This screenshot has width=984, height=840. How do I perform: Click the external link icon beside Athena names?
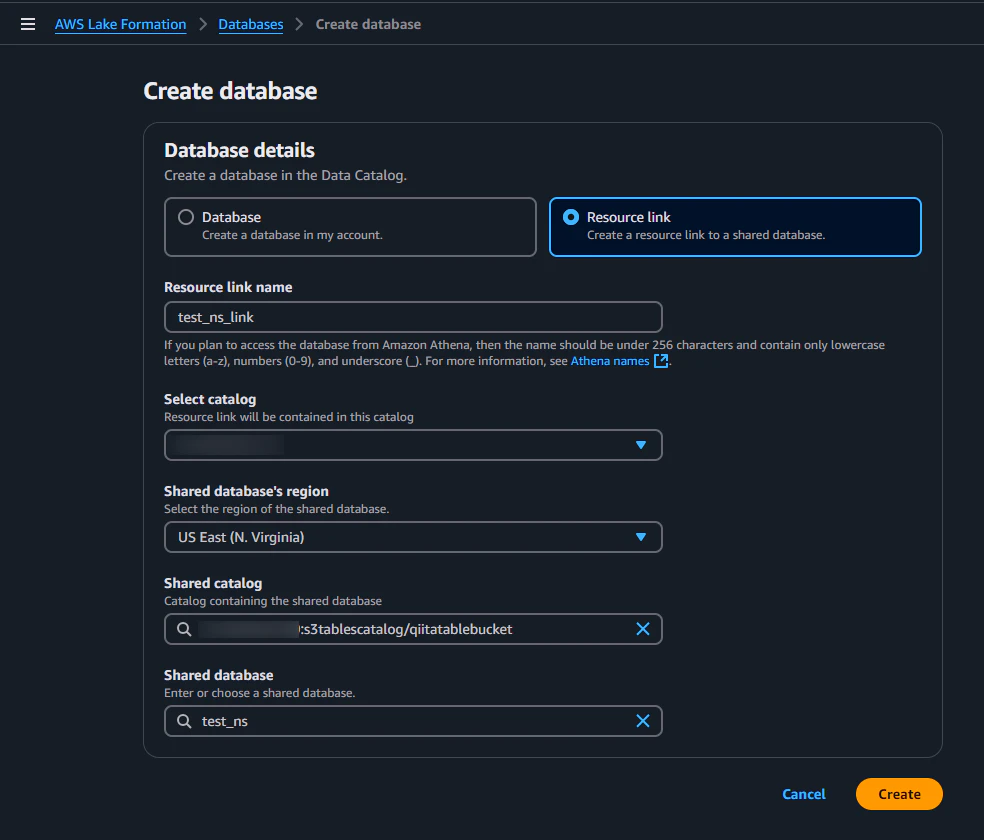pyautogui.click(x=661, y=361)
